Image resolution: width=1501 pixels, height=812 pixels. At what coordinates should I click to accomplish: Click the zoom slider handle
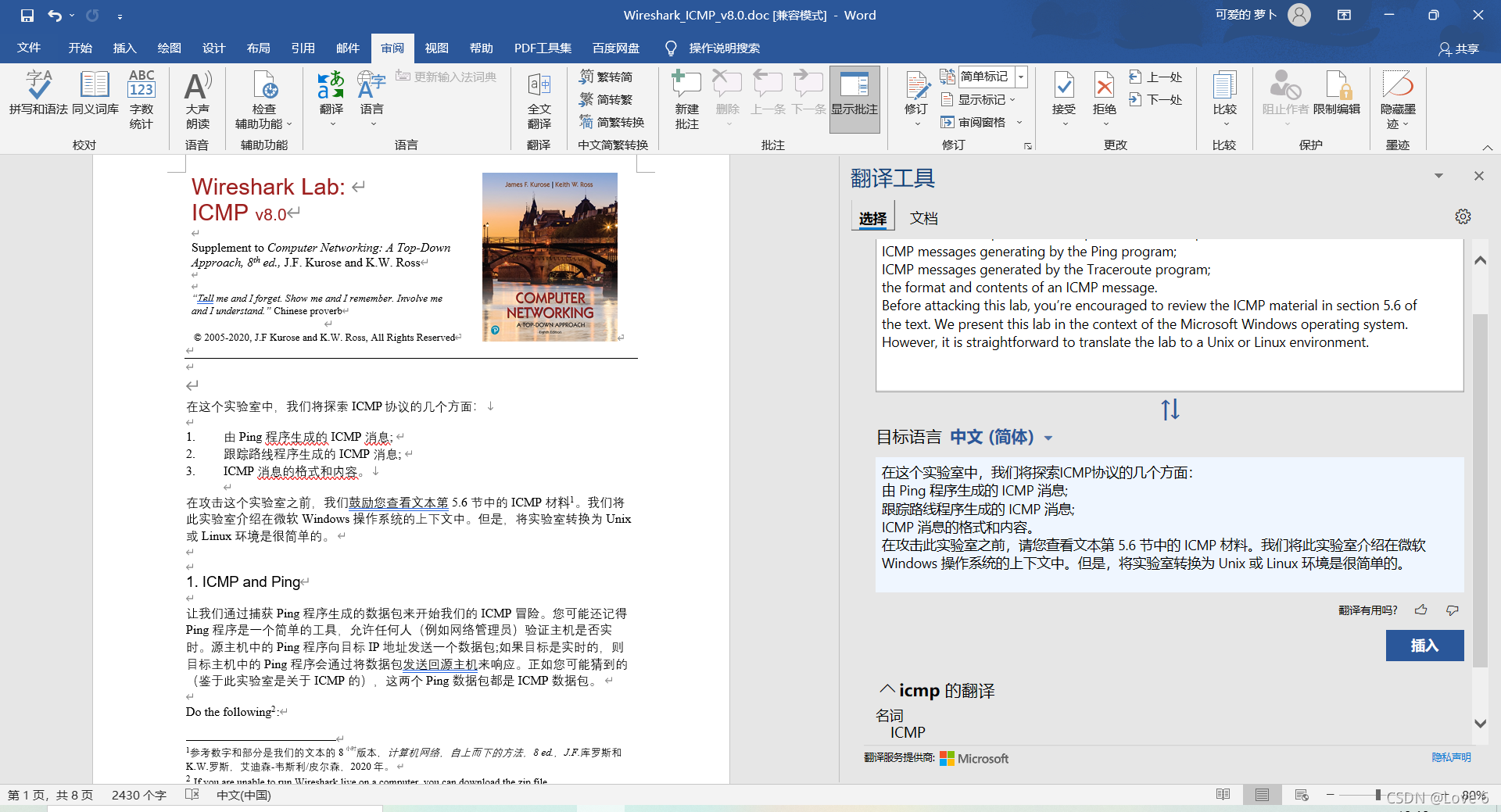pos(1377,795)
